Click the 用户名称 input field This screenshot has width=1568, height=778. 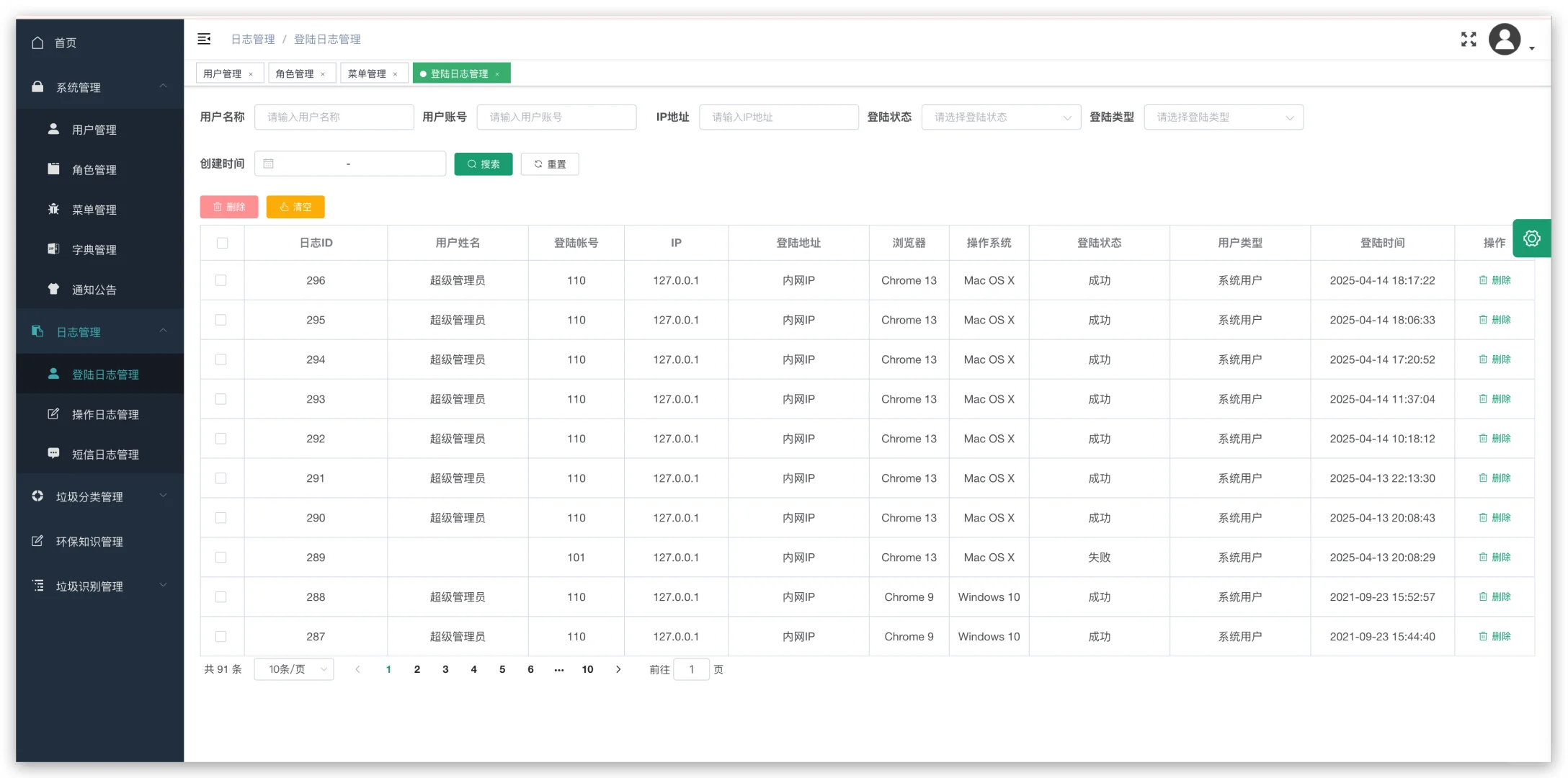(x=334, y=117)
